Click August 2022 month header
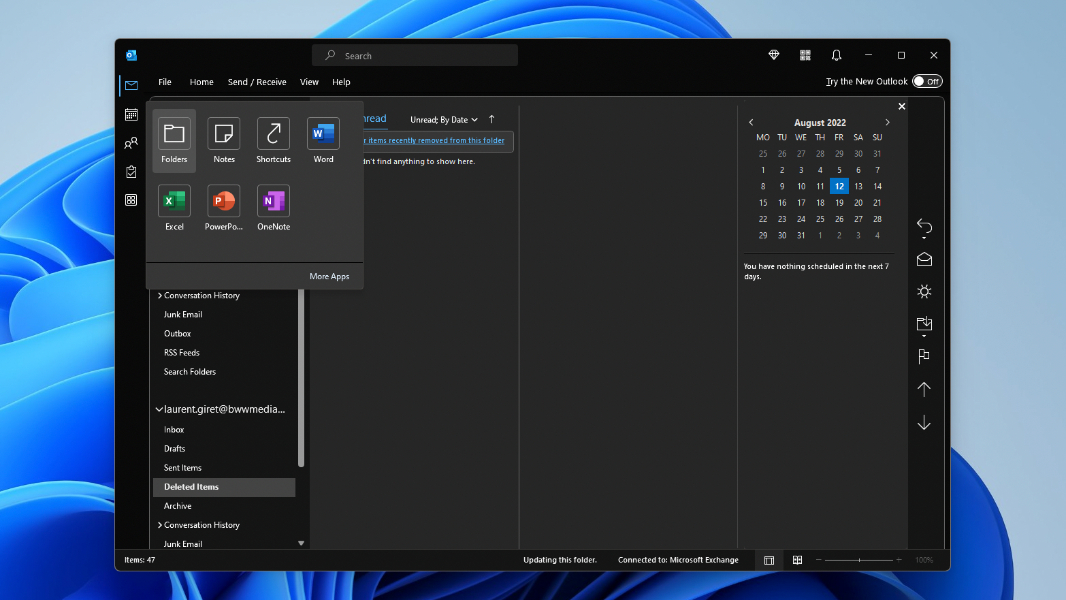 tap(820, 122)
